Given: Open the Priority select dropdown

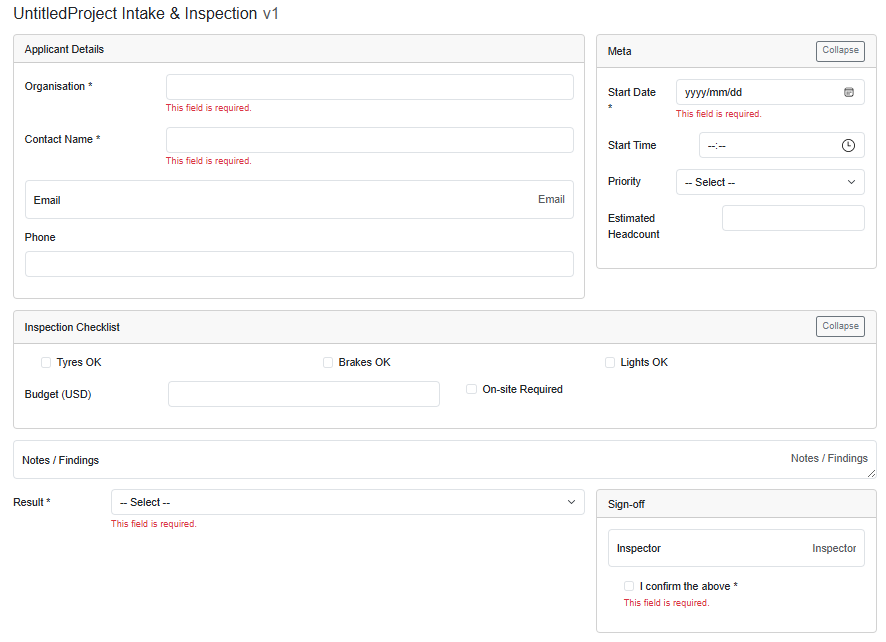Looking at the screenshot, I should click(x=770, y=182).
